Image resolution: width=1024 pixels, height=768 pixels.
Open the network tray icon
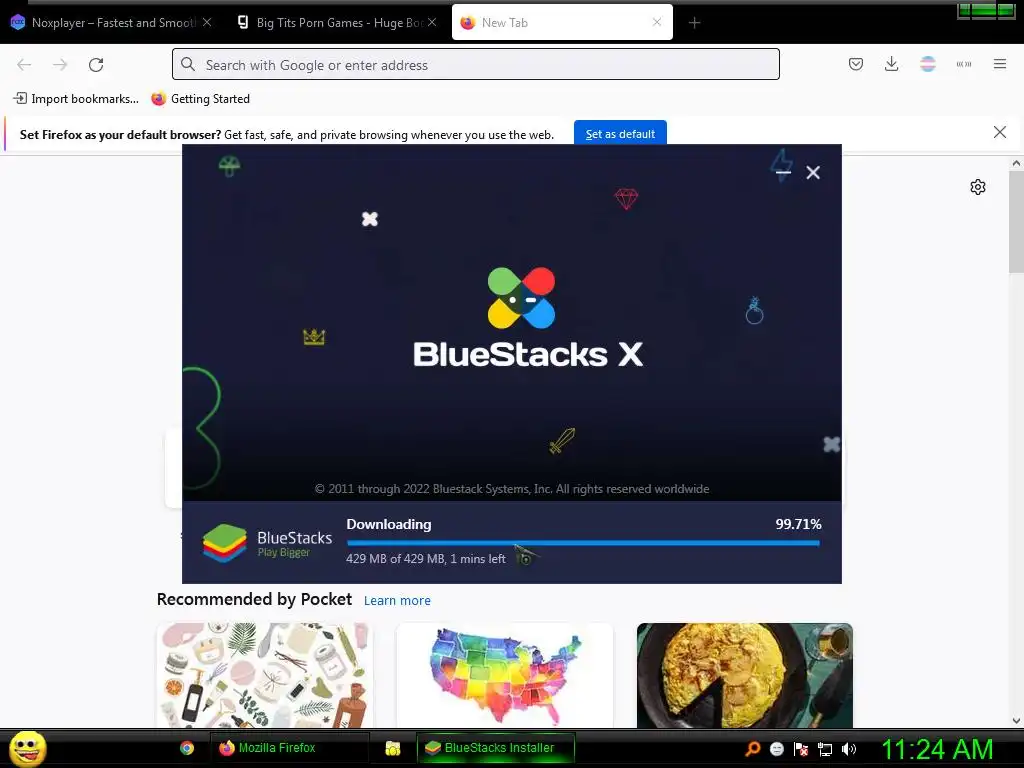click(x=825, y=749)
